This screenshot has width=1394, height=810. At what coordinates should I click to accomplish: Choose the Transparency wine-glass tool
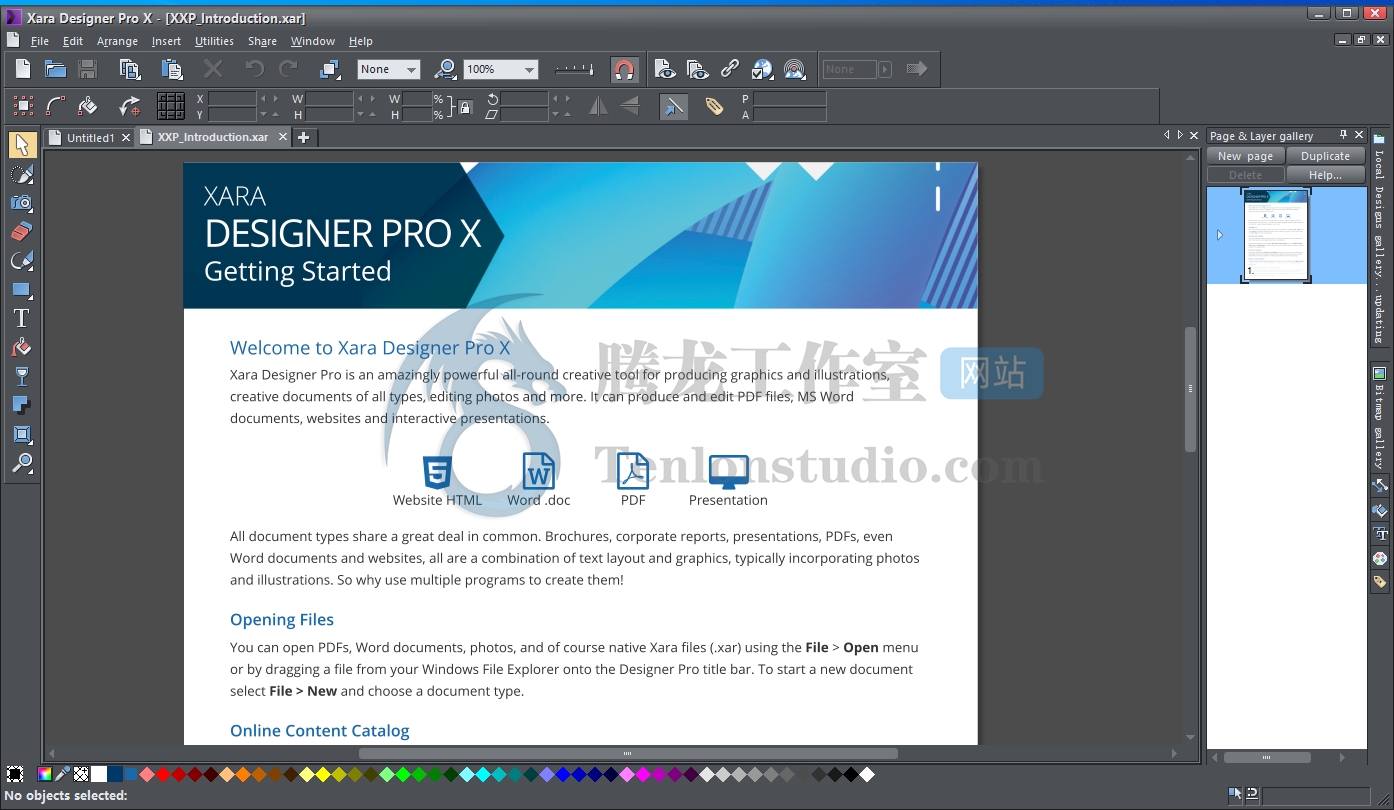click(x=22, y=377)
